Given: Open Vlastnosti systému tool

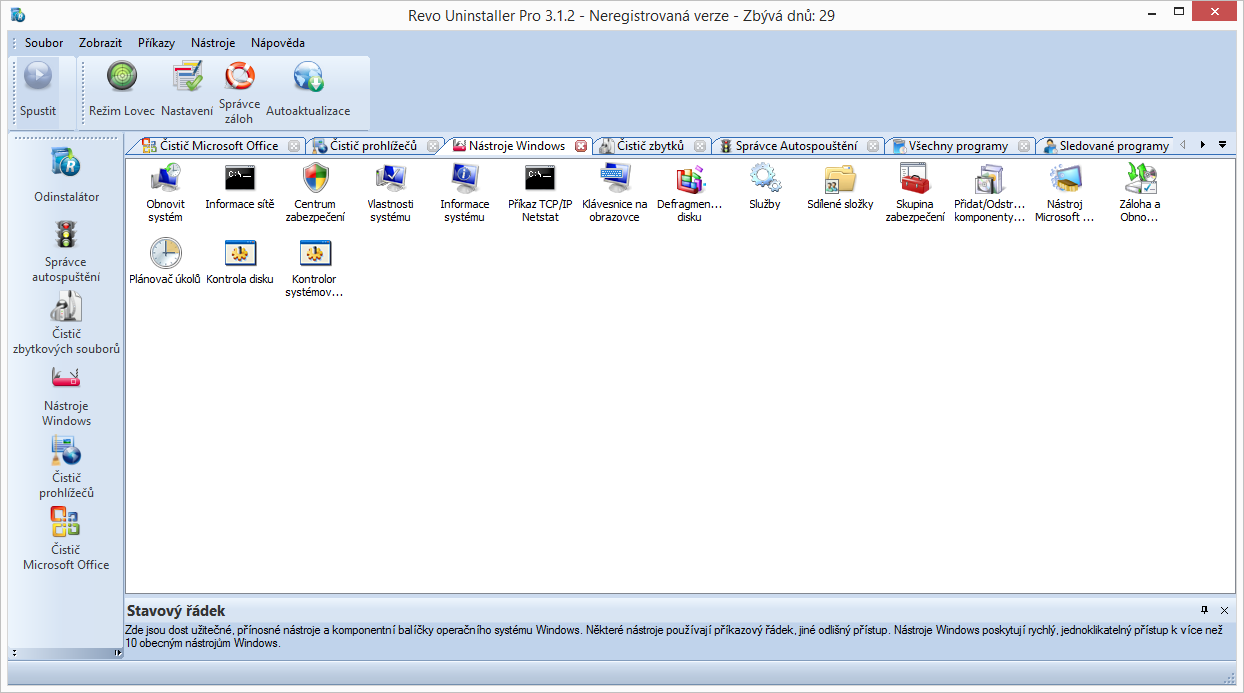Looking at the screenshot, I should tap(390, 192).
